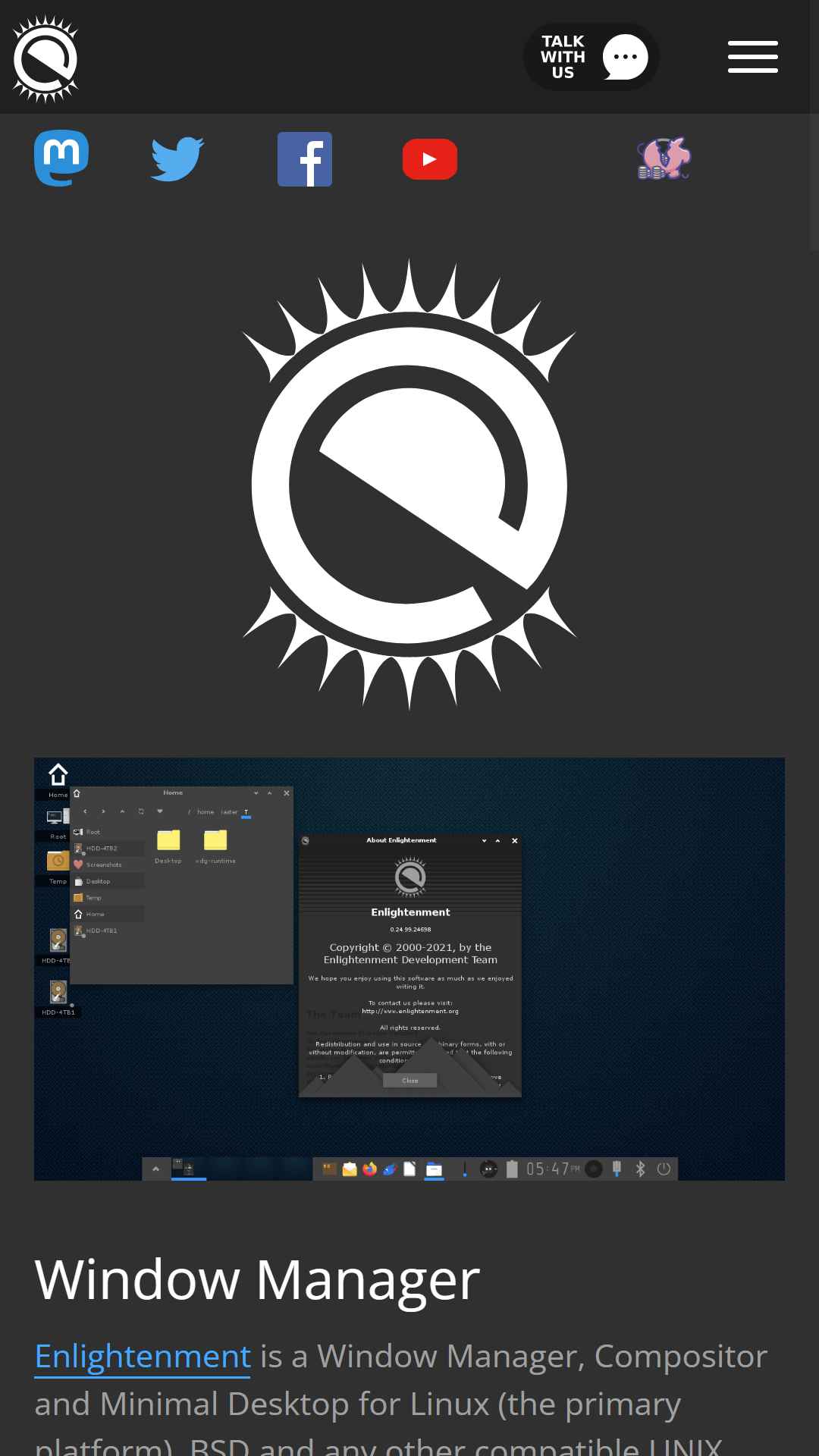
Task: Open the YouTube channel
Action: 430,159
